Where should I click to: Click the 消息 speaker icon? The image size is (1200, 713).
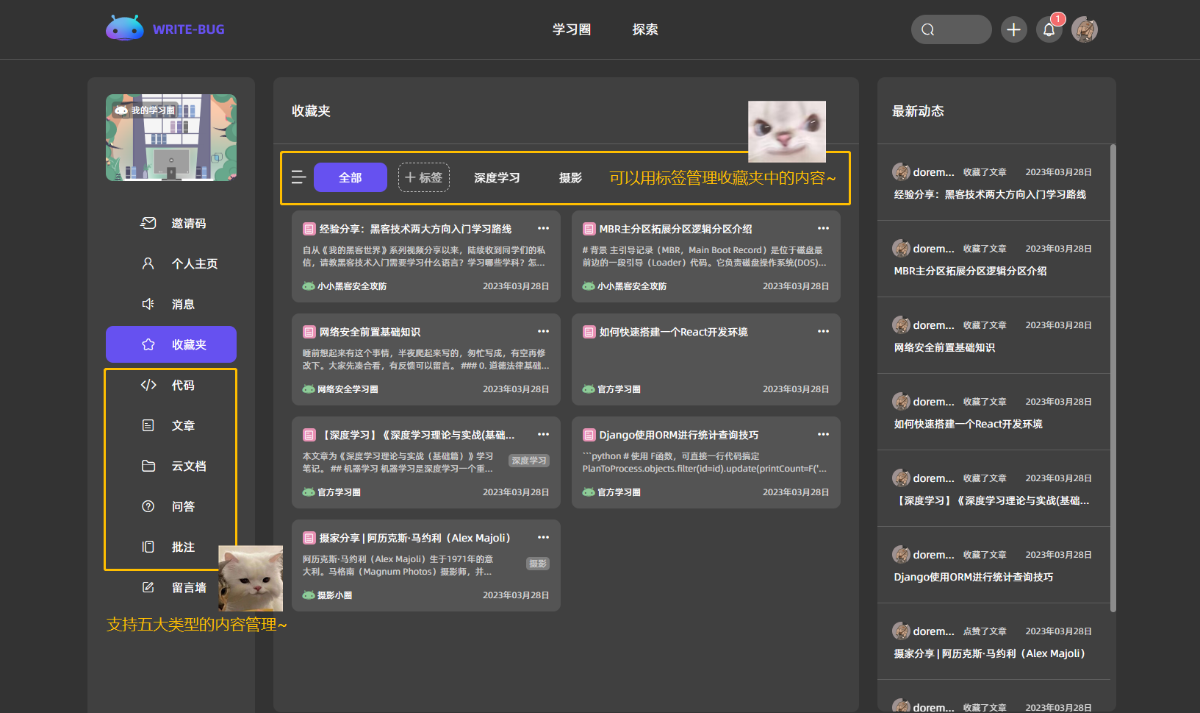[x=148, y=304]
